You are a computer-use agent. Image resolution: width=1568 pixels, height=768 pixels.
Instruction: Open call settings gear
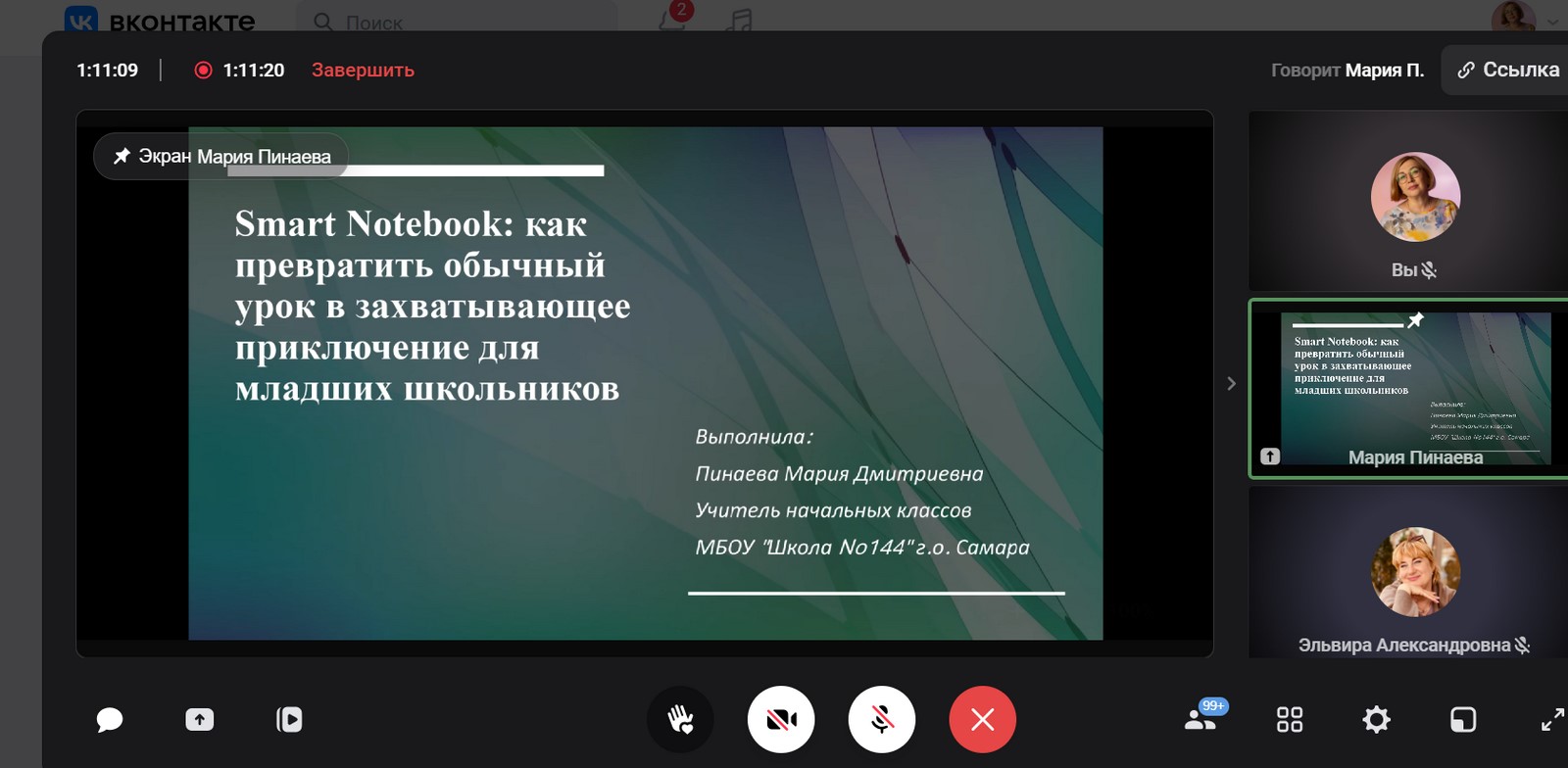pyautogui.click(x=1376, y=720)
